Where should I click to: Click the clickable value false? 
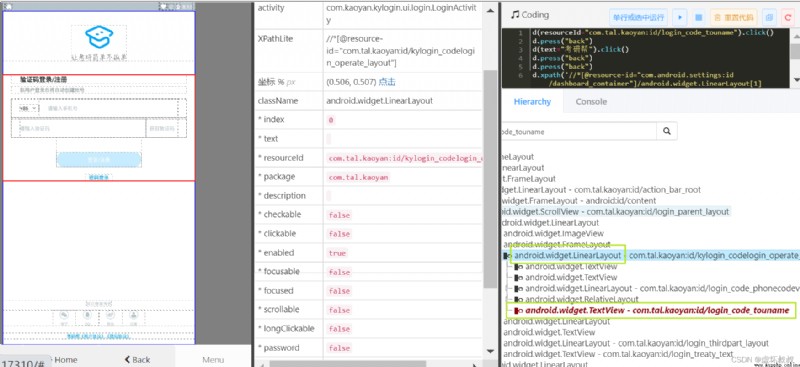339,234
